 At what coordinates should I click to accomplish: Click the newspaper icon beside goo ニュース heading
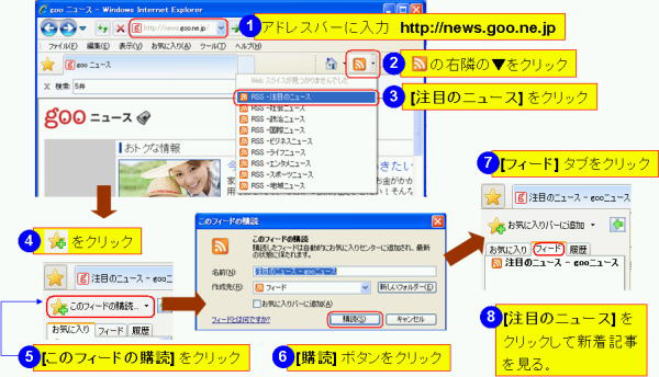pyautogui.click(x=143, y=117)
